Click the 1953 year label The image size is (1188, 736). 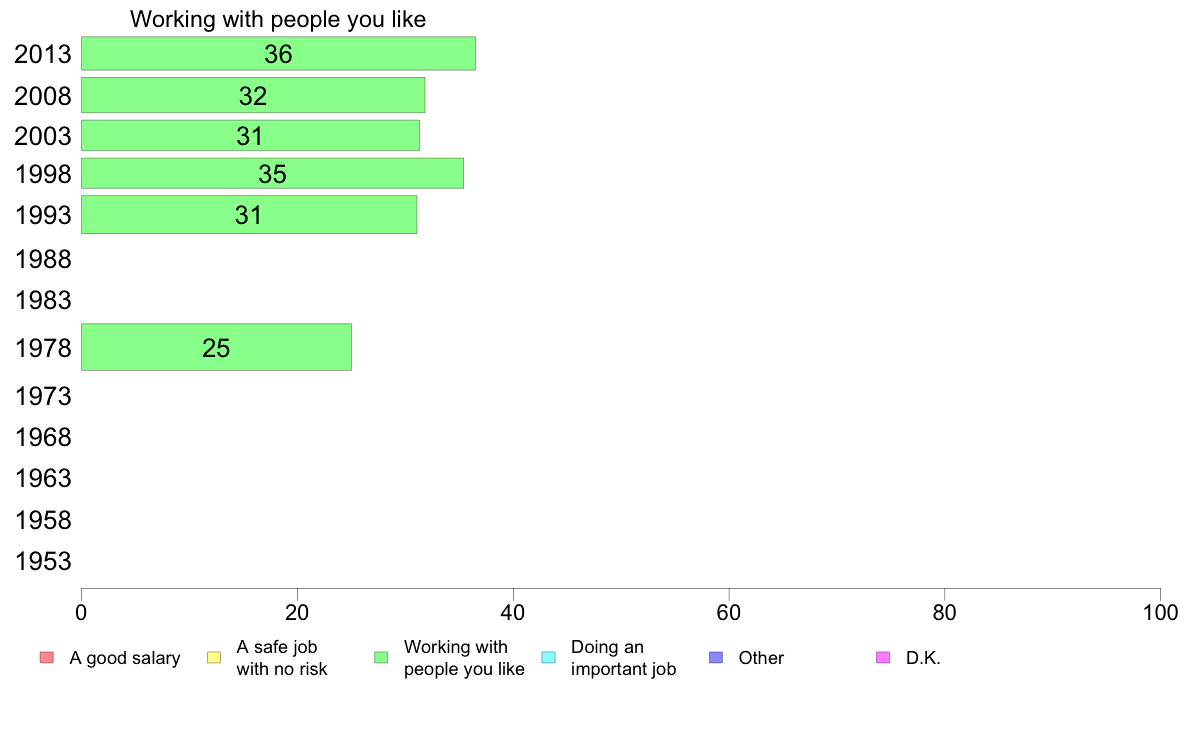pyautogui.click(x=43, y=561)
